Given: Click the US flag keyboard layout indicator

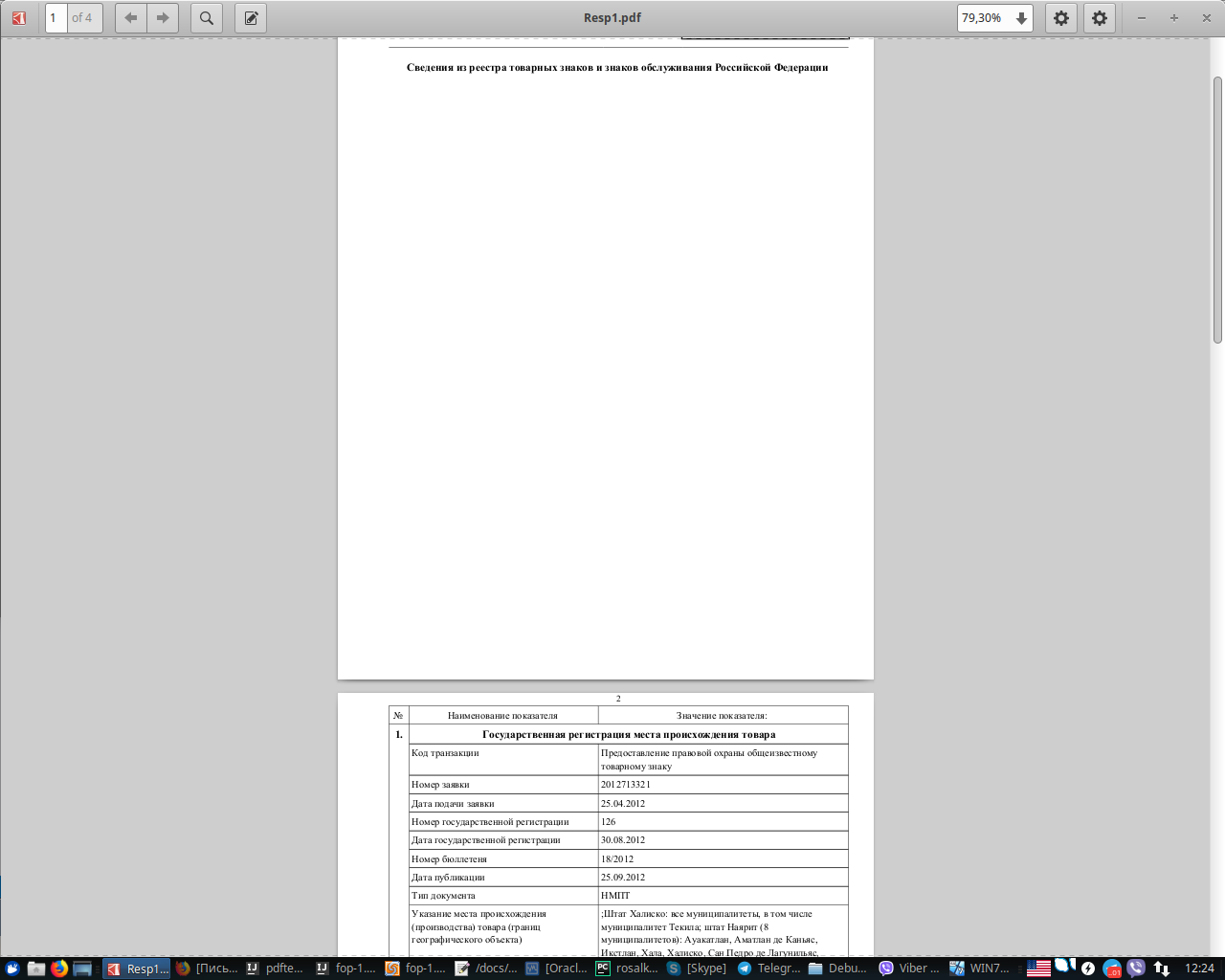Looking at the screenshot, I should pyautogui.click(x=1038, y=969).
